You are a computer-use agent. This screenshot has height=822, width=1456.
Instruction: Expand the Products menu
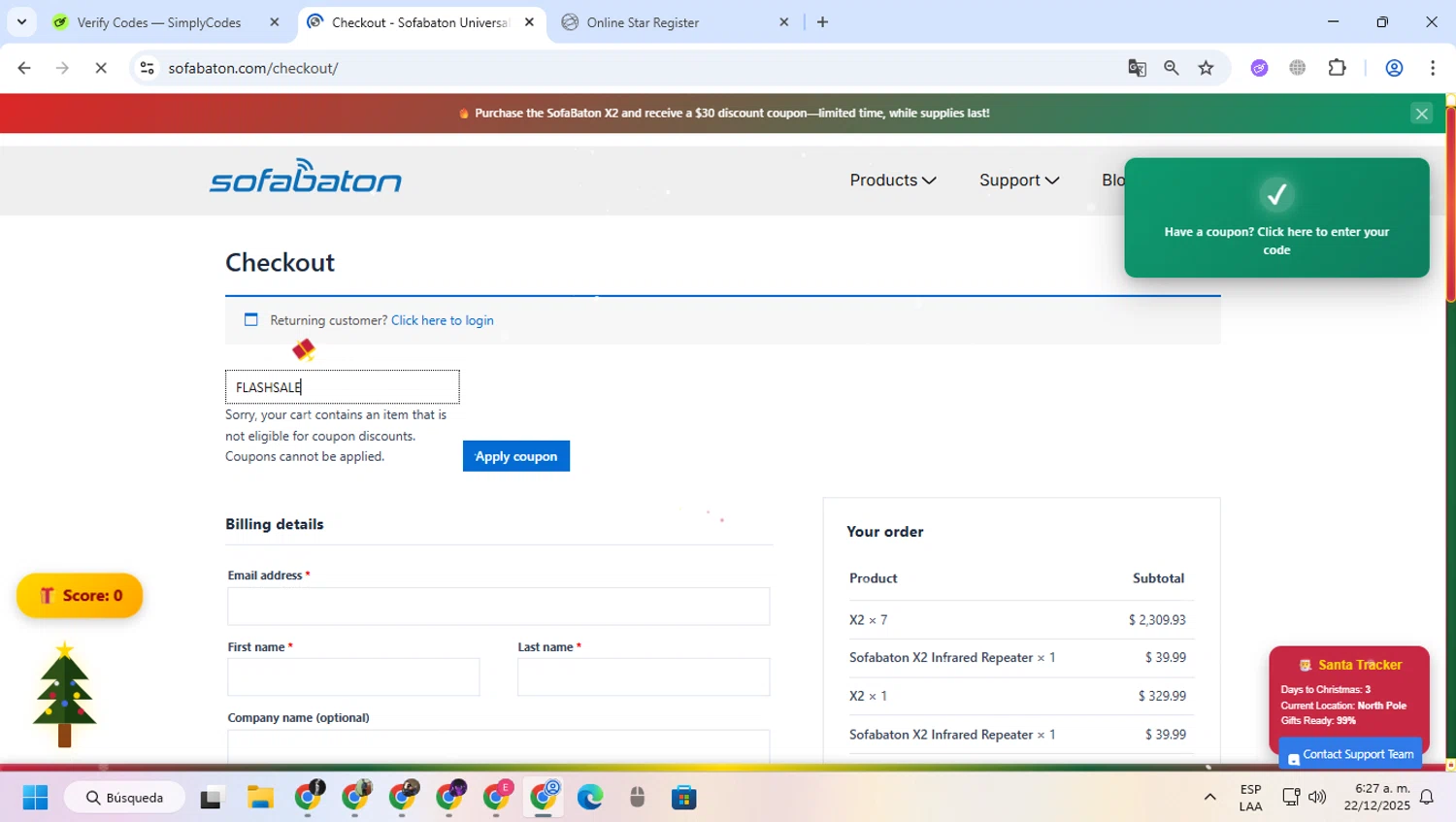(893, 181)
